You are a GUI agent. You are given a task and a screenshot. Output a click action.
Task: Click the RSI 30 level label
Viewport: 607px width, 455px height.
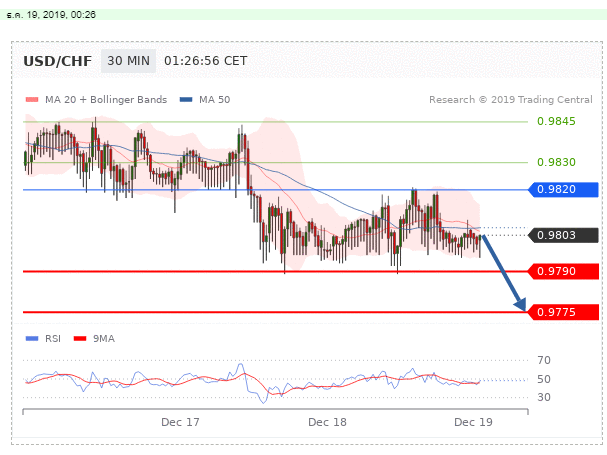(544, 397)
